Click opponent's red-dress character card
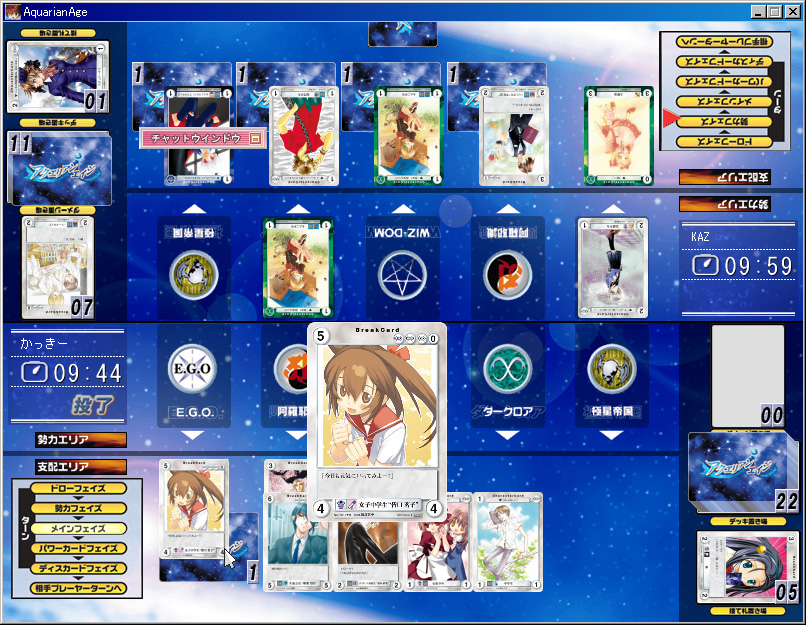 (x=304, y=136)
